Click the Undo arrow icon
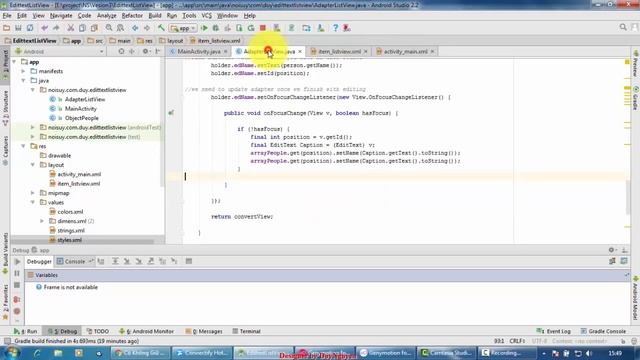The width and height of the screenshot is (640, 360). (x=44, y=28)
